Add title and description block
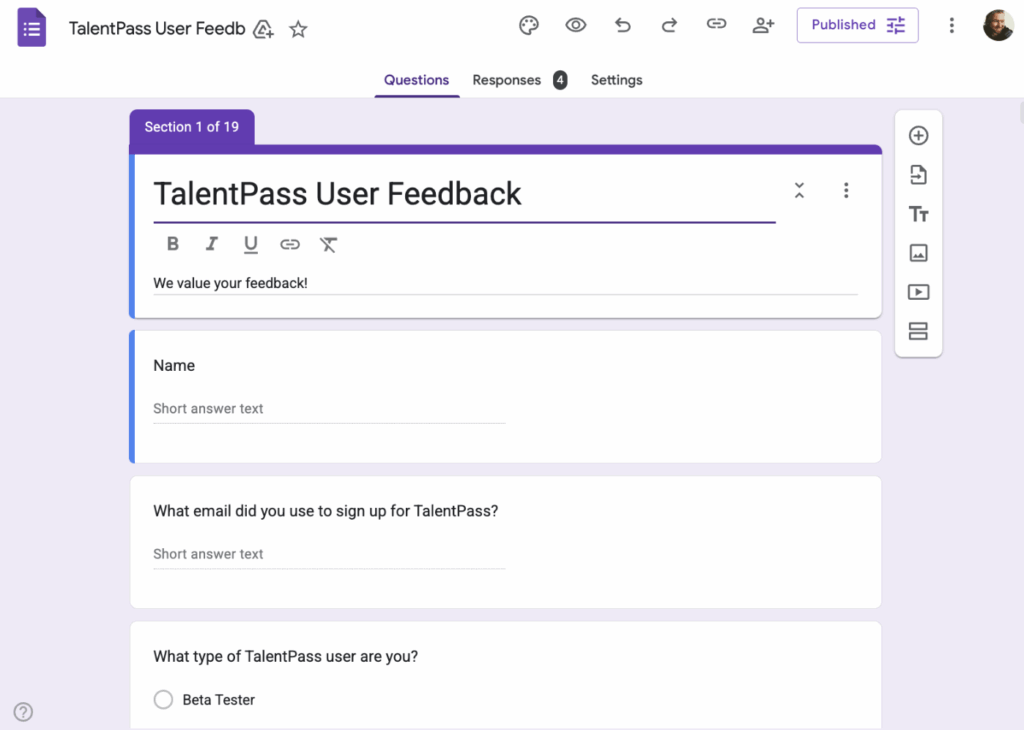 click(919, 214)
